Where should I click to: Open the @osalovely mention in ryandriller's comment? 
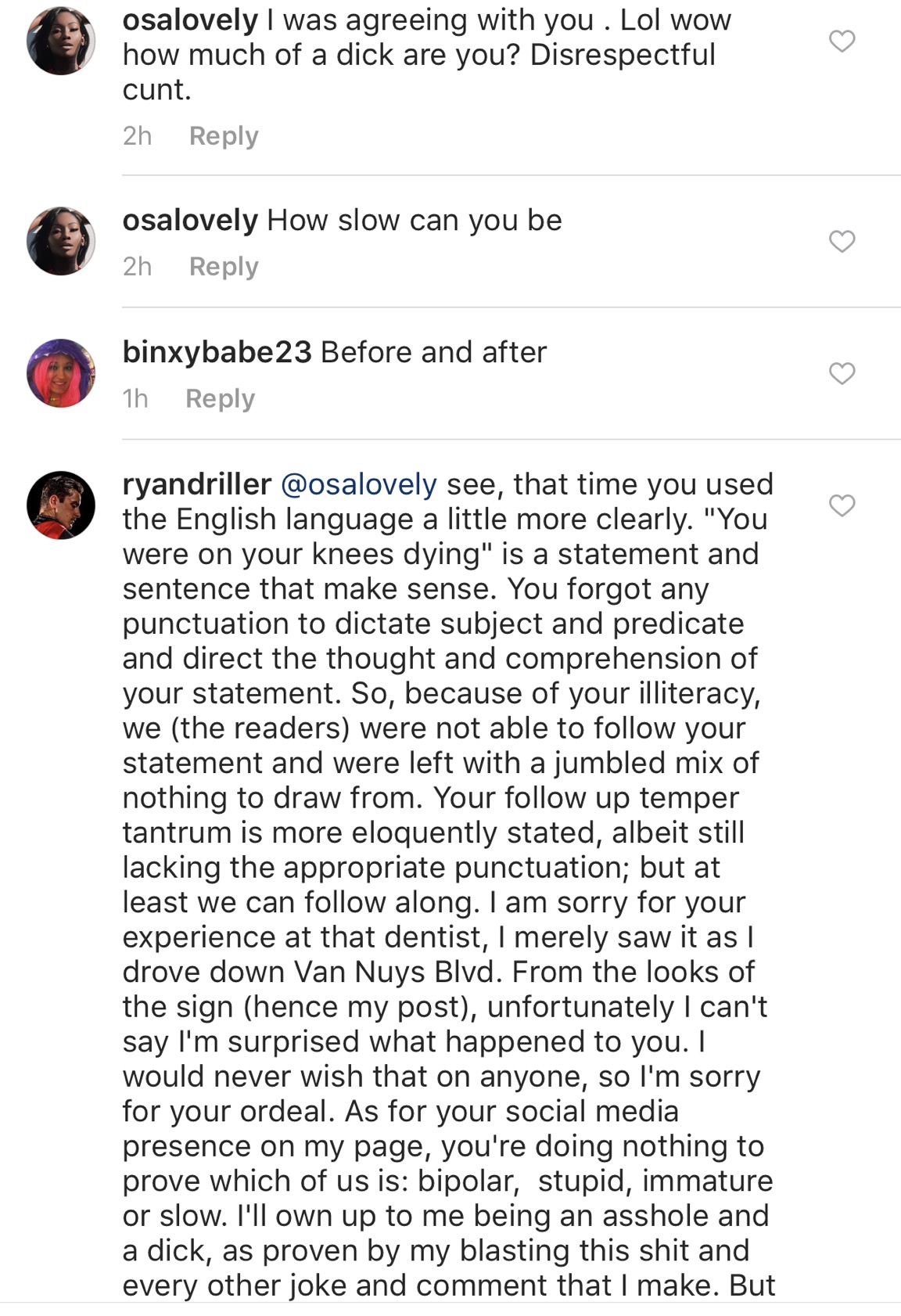(358, 484)
